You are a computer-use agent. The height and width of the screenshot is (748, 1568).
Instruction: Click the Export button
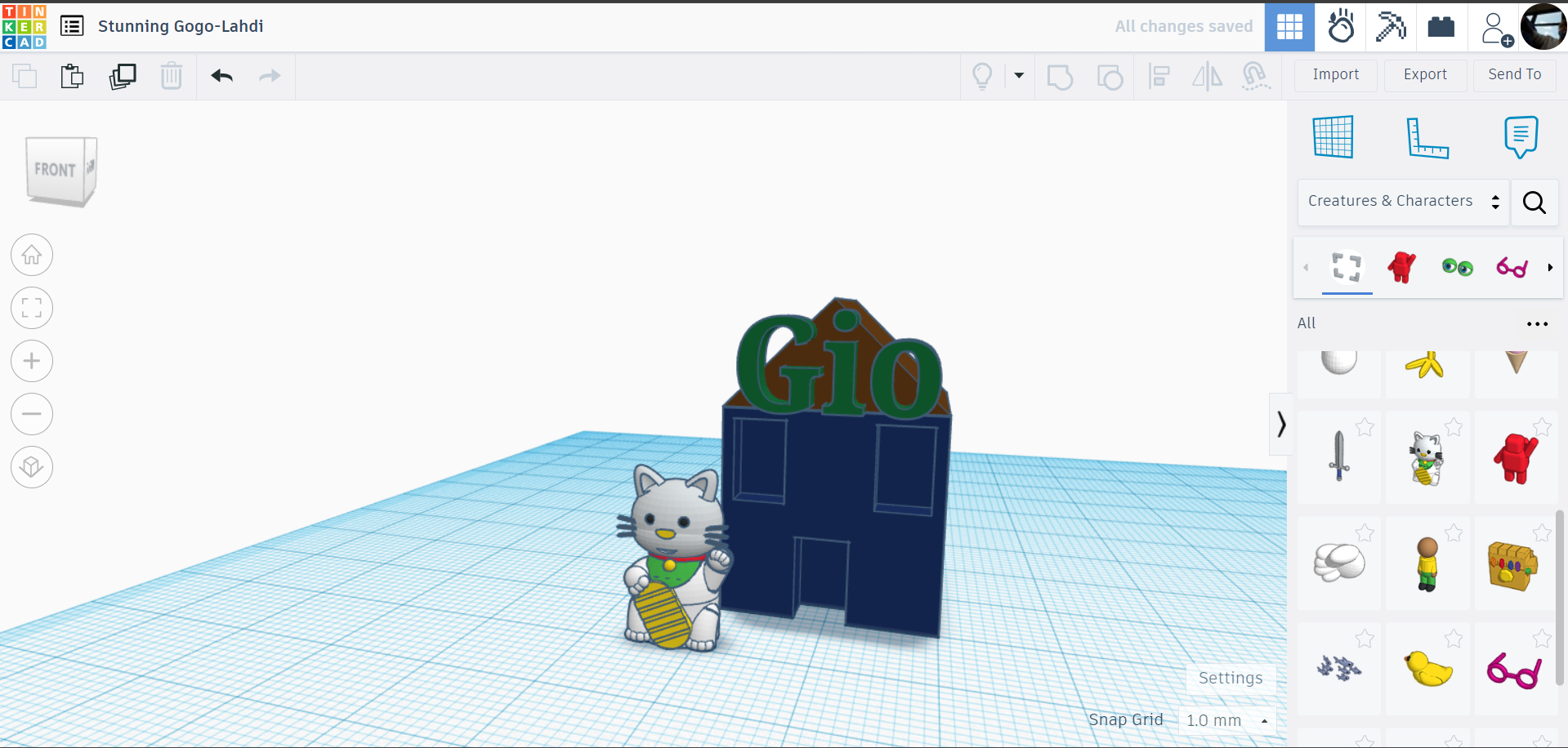tap(1425, 75)
